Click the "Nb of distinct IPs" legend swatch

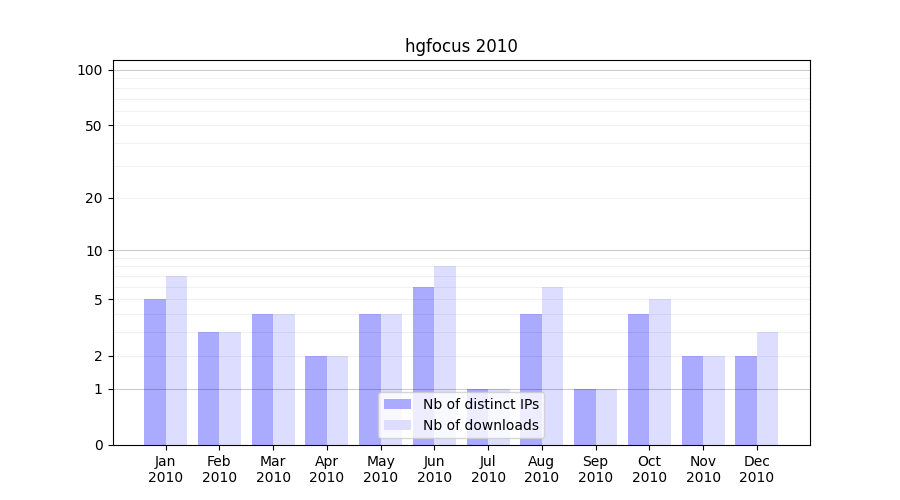(397, 404)
